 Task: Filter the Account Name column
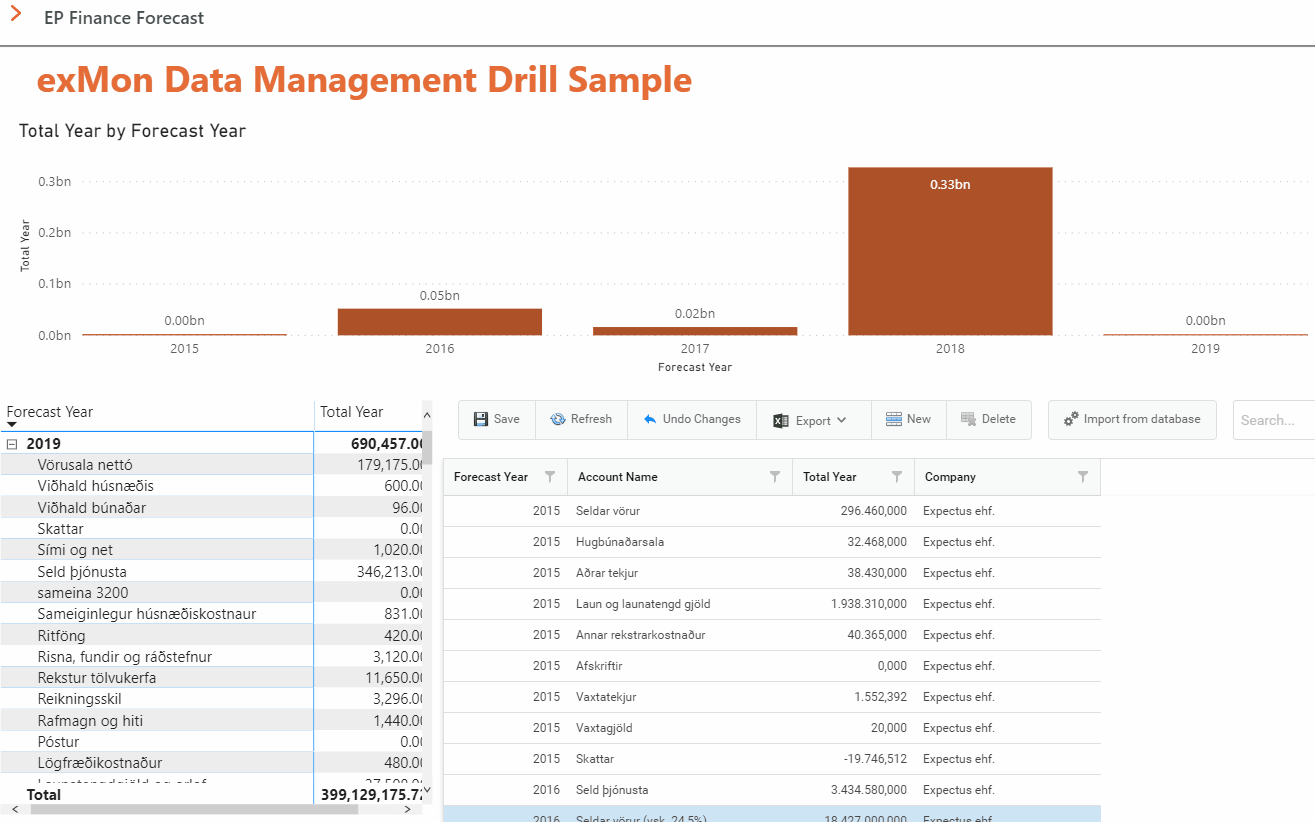(775, 477)
